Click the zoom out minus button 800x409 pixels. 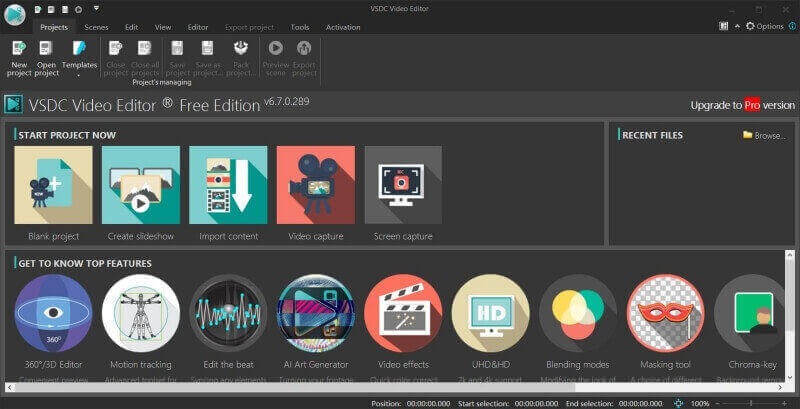click(718, 403)
